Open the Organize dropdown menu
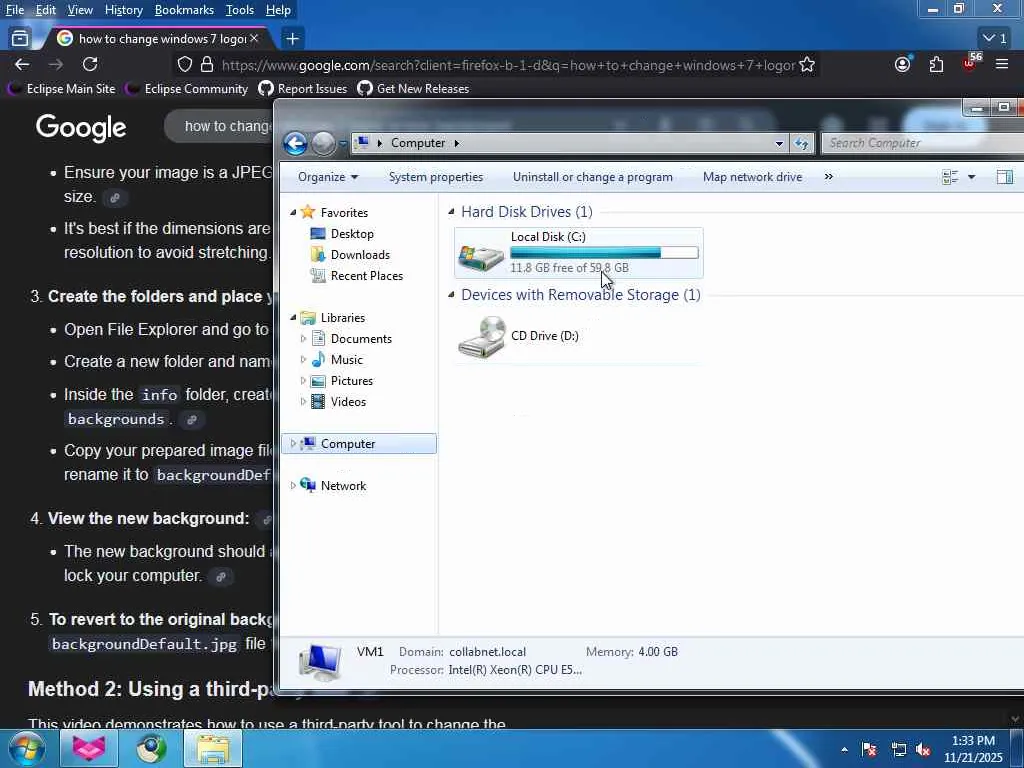1024x768 pixels. [328, 177]
